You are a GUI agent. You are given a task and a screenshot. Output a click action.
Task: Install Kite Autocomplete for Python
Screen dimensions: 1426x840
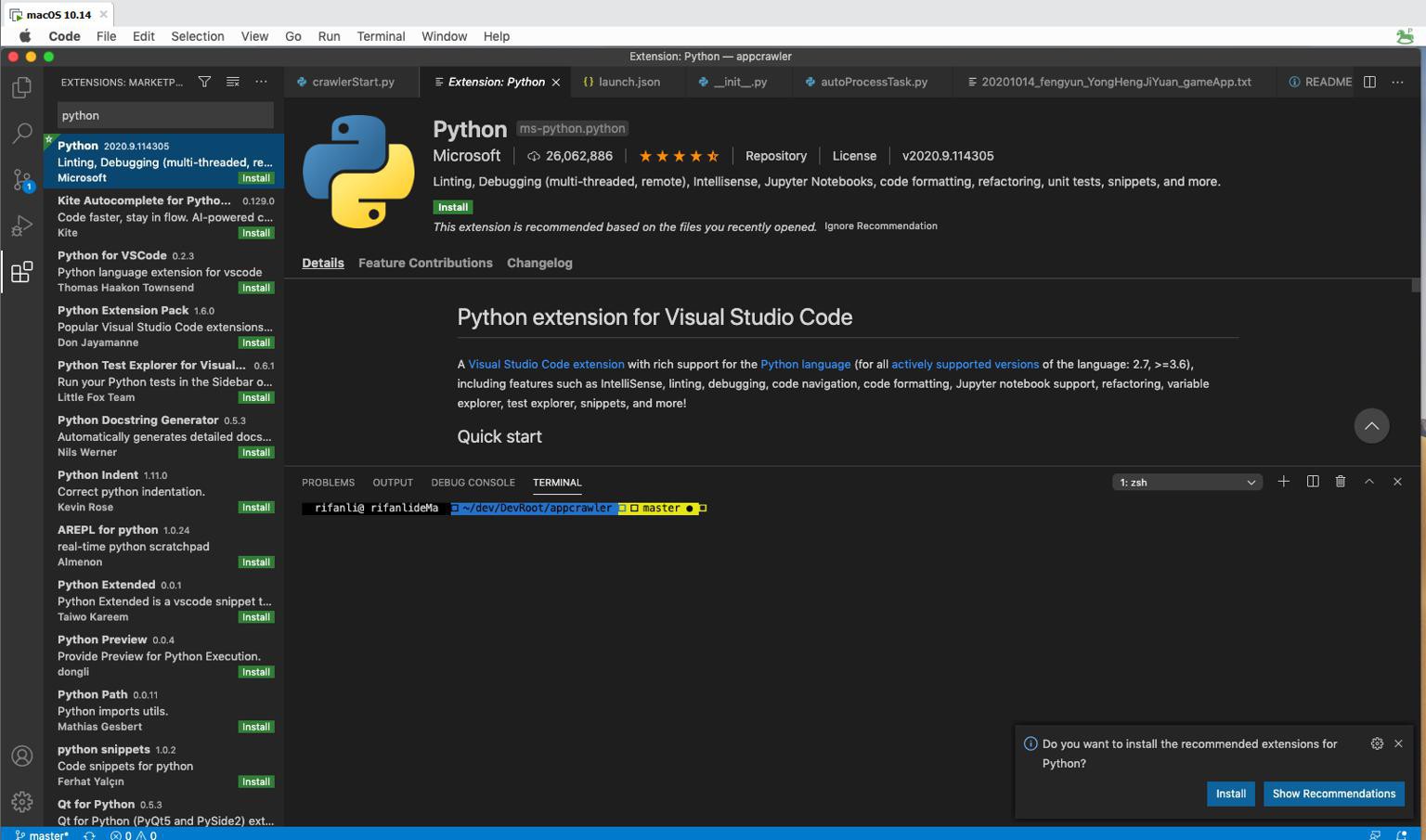(255, 233)
